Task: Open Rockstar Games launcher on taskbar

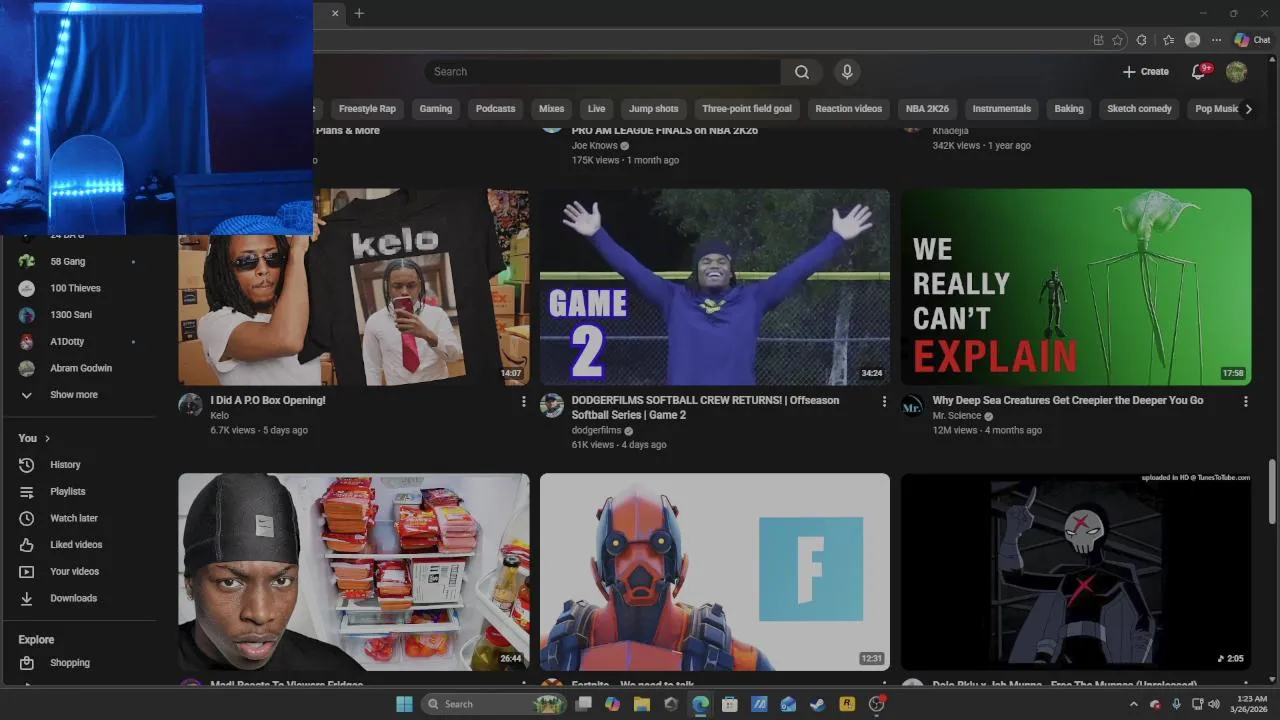Action: click(x=847, y=704)
